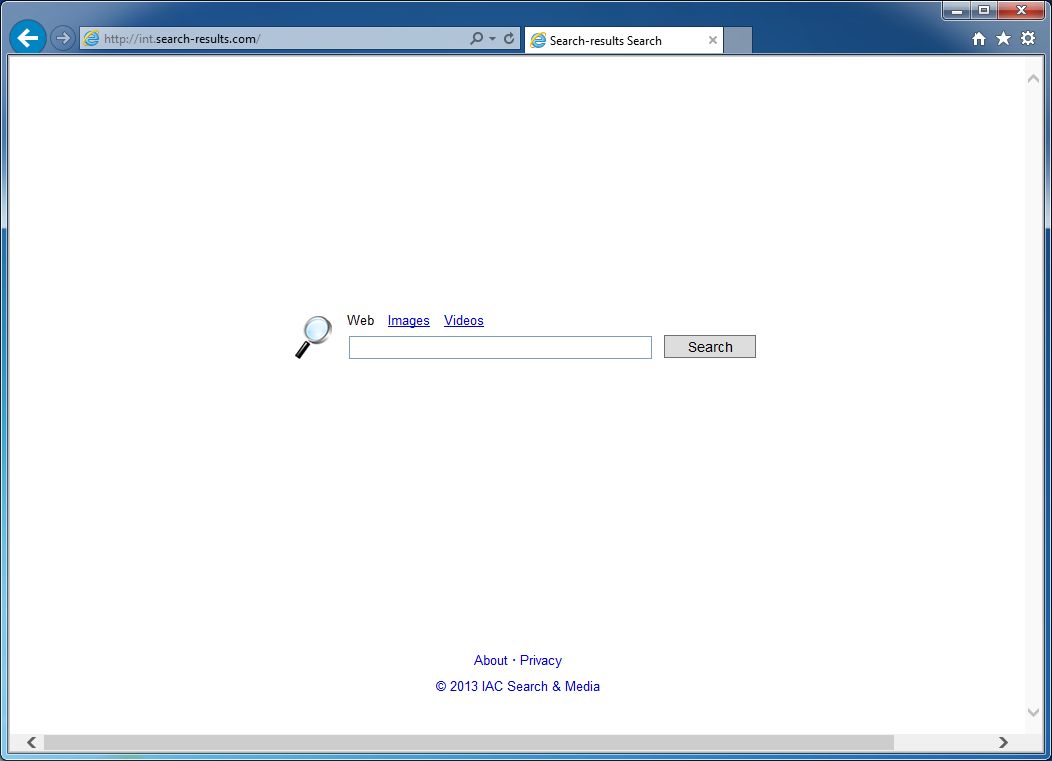
Task: Click the browser Forward arrow button
Action: pyautogui.click(x=62, y=38)
